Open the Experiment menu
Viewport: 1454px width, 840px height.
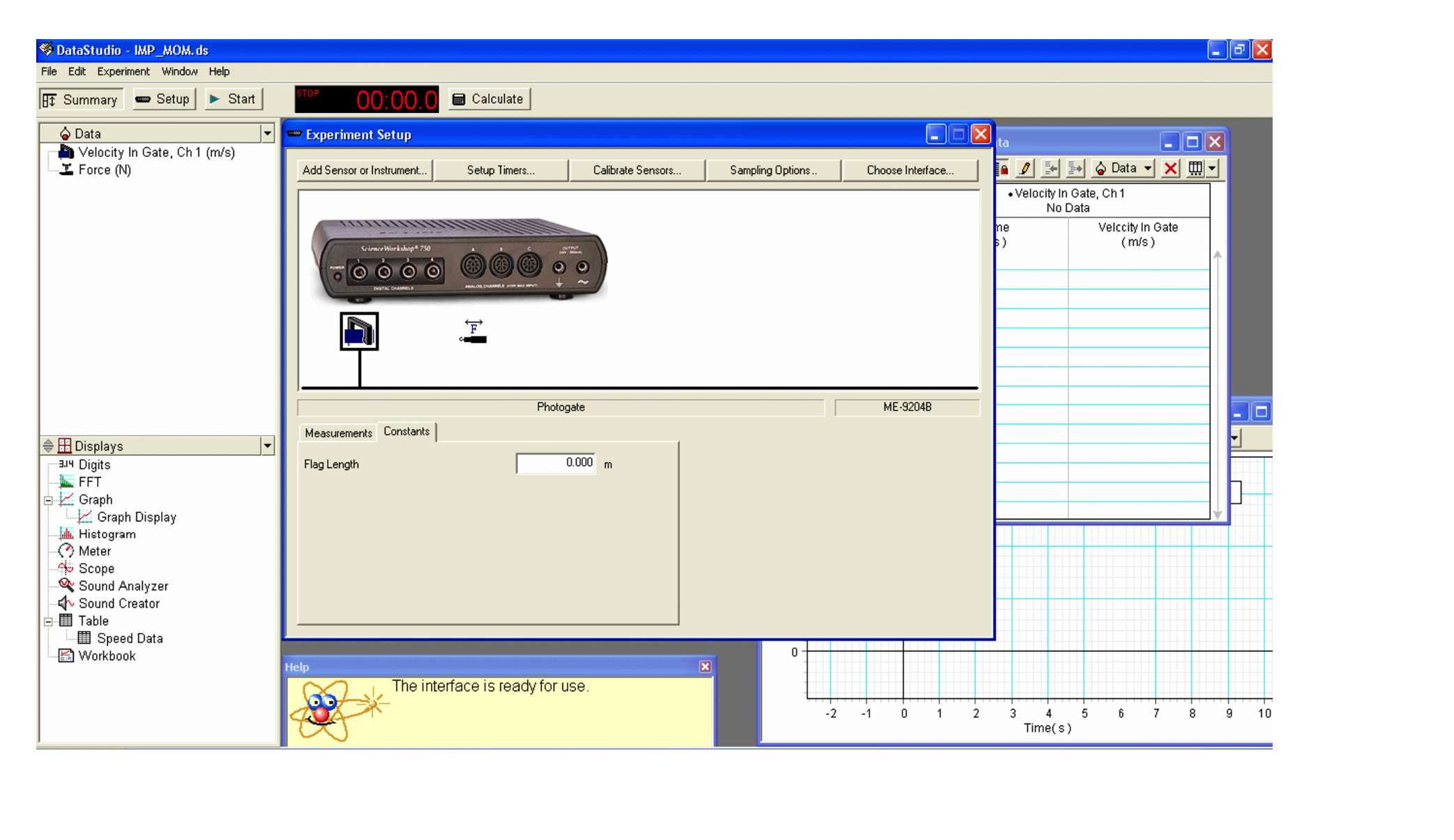(123, 71)
